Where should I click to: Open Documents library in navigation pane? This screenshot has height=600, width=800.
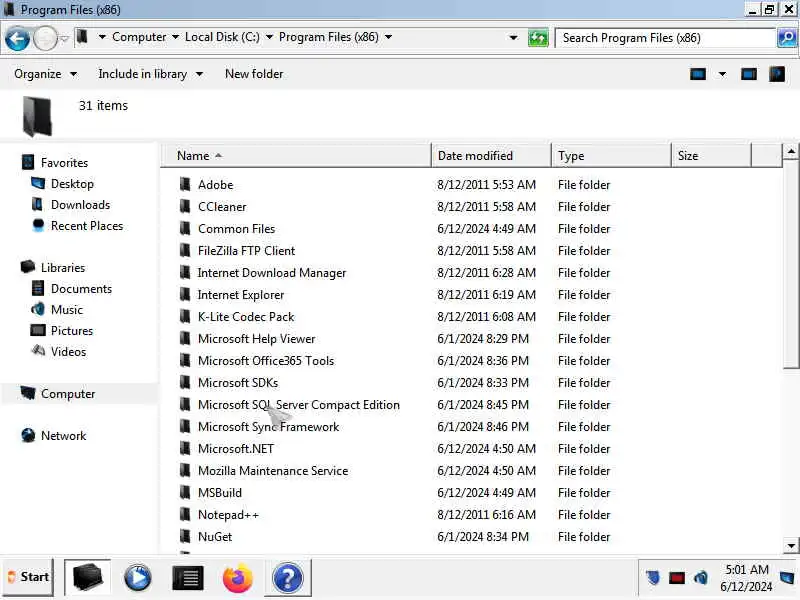81,288
